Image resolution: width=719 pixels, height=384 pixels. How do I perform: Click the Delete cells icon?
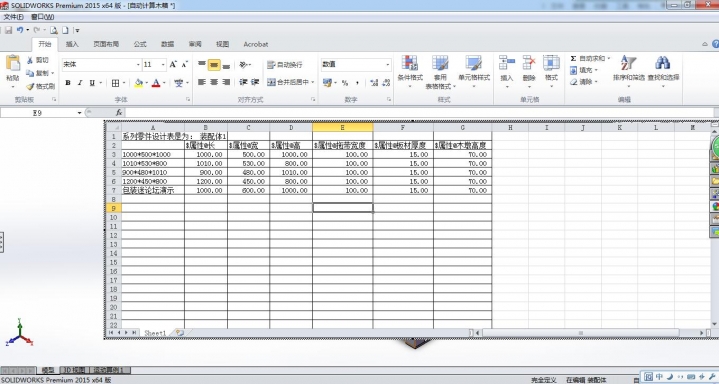click(529, 63)
